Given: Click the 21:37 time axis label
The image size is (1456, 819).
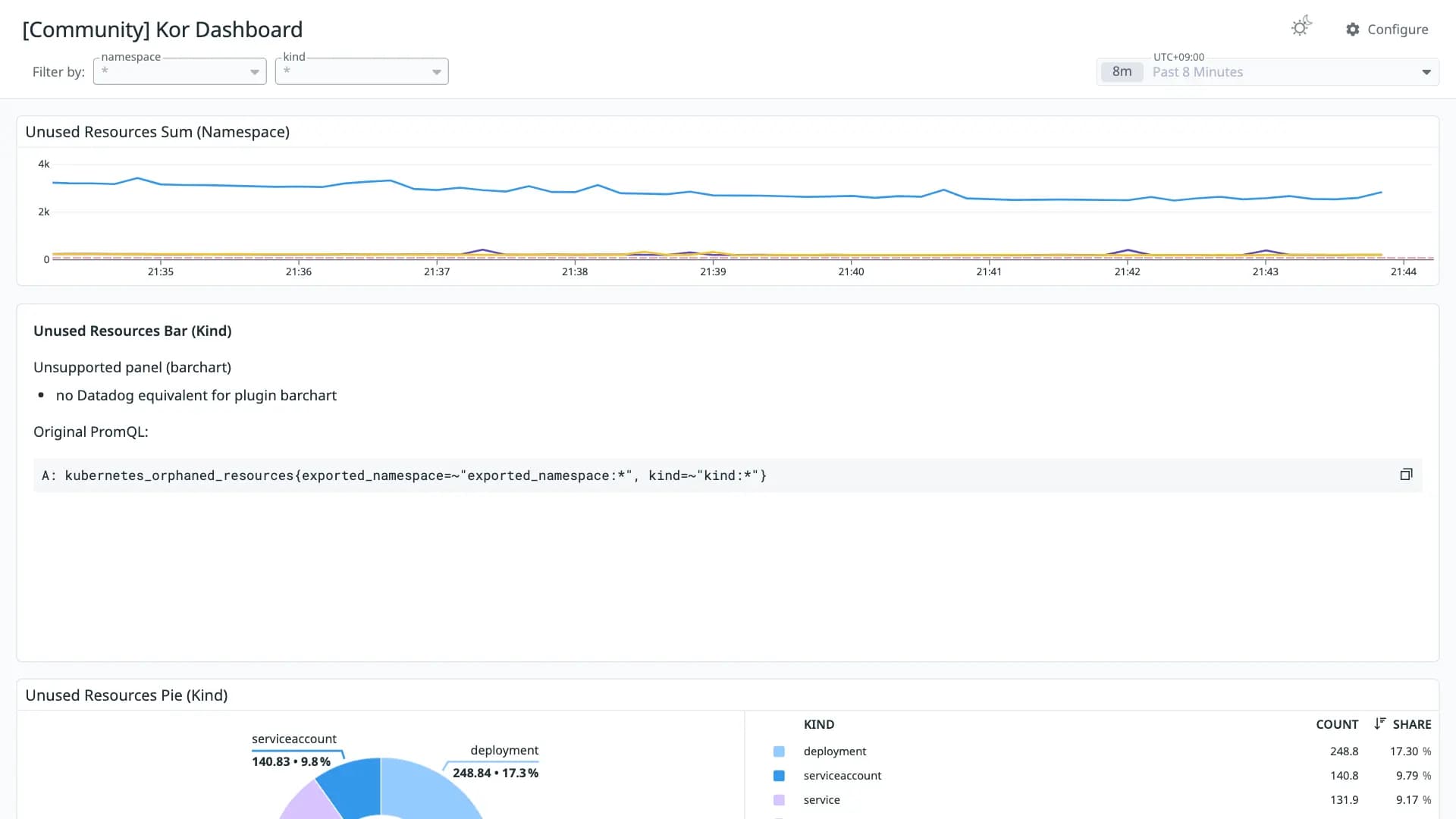Looking at the screenshot, I should pos(437,271).
